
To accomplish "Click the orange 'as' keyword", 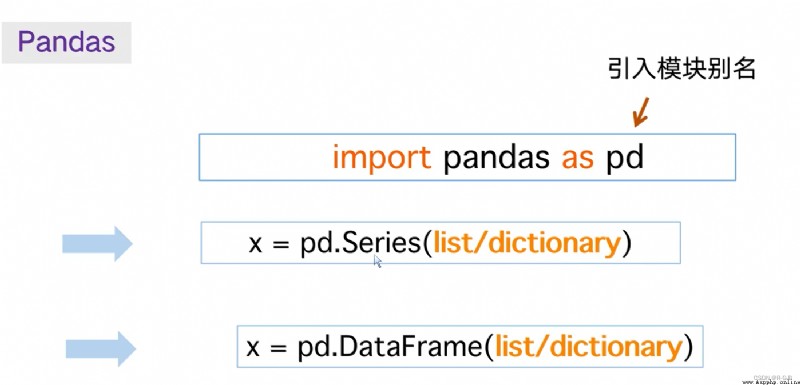I will pyautogui.click(x=578, y=159).
